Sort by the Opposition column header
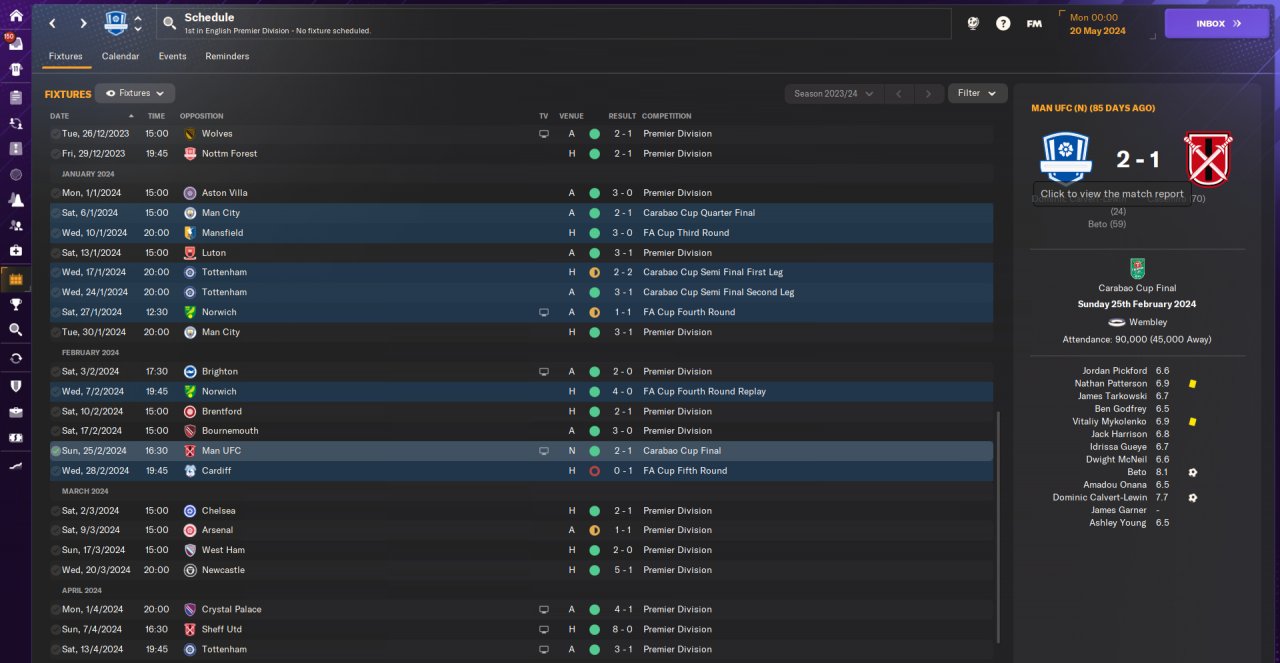This screenshot has width=1280, height=663. tap(202, 116)
